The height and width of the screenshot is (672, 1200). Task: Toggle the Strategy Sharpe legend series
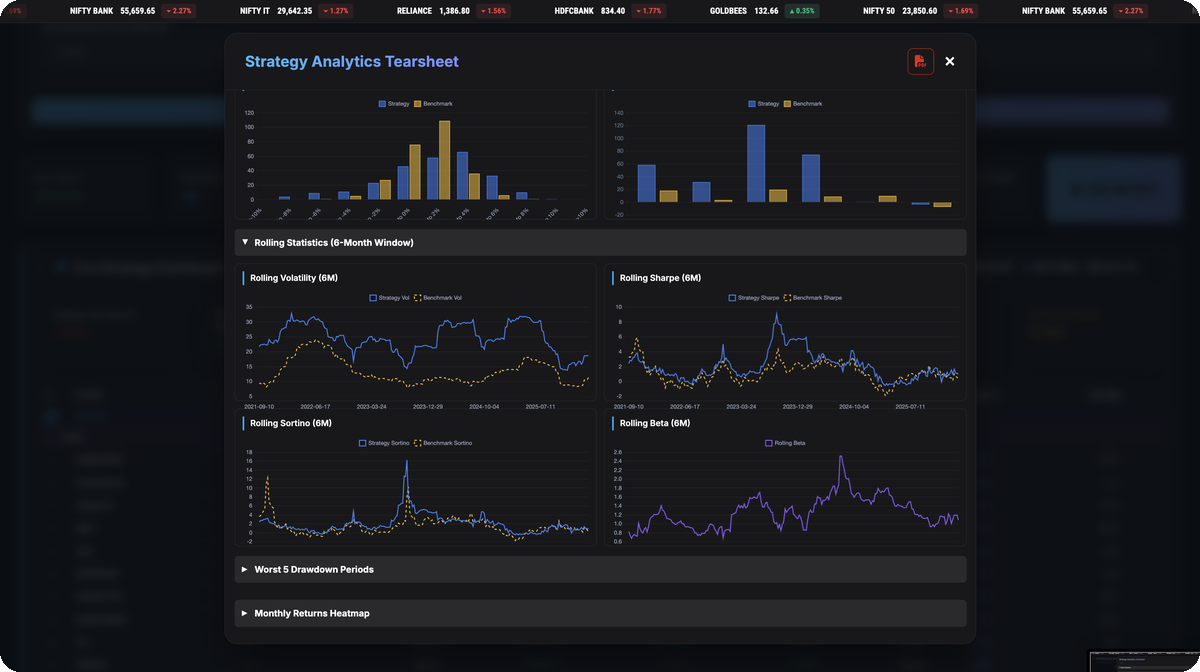click(754, 298)
